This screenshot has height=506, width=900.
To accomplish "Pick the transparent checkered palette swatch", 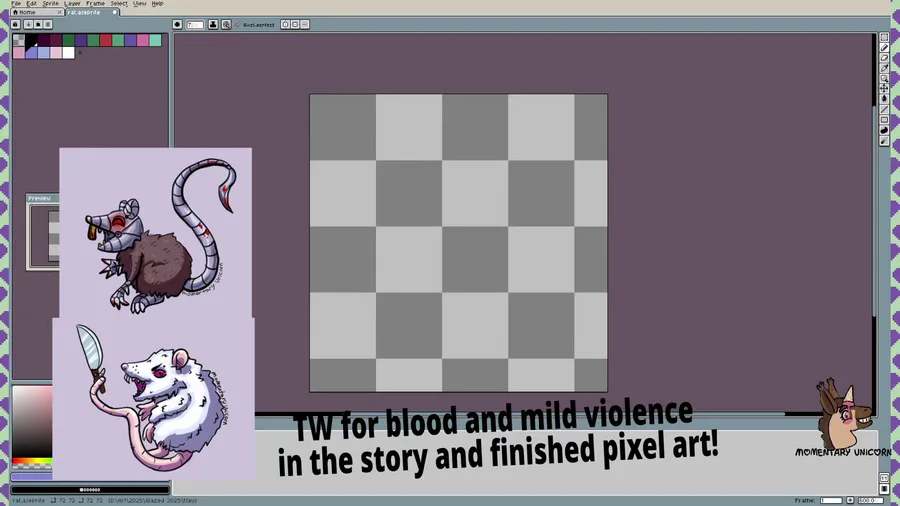I will (19, 40).
